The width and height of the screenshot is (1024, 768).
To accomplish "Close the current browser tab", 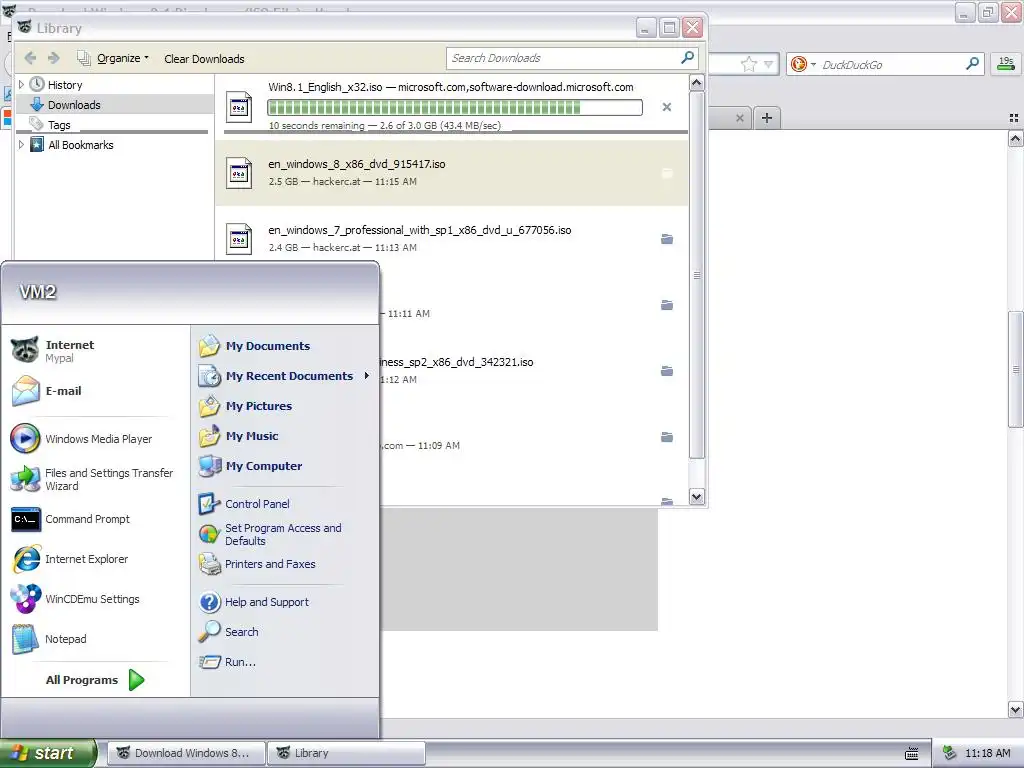I will click(739, 118).
